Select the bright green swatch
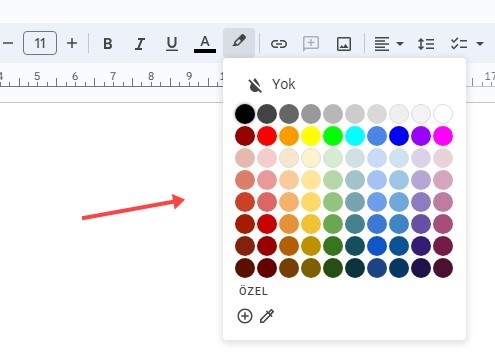The image size is (495, 361). (x=333, y=136)
